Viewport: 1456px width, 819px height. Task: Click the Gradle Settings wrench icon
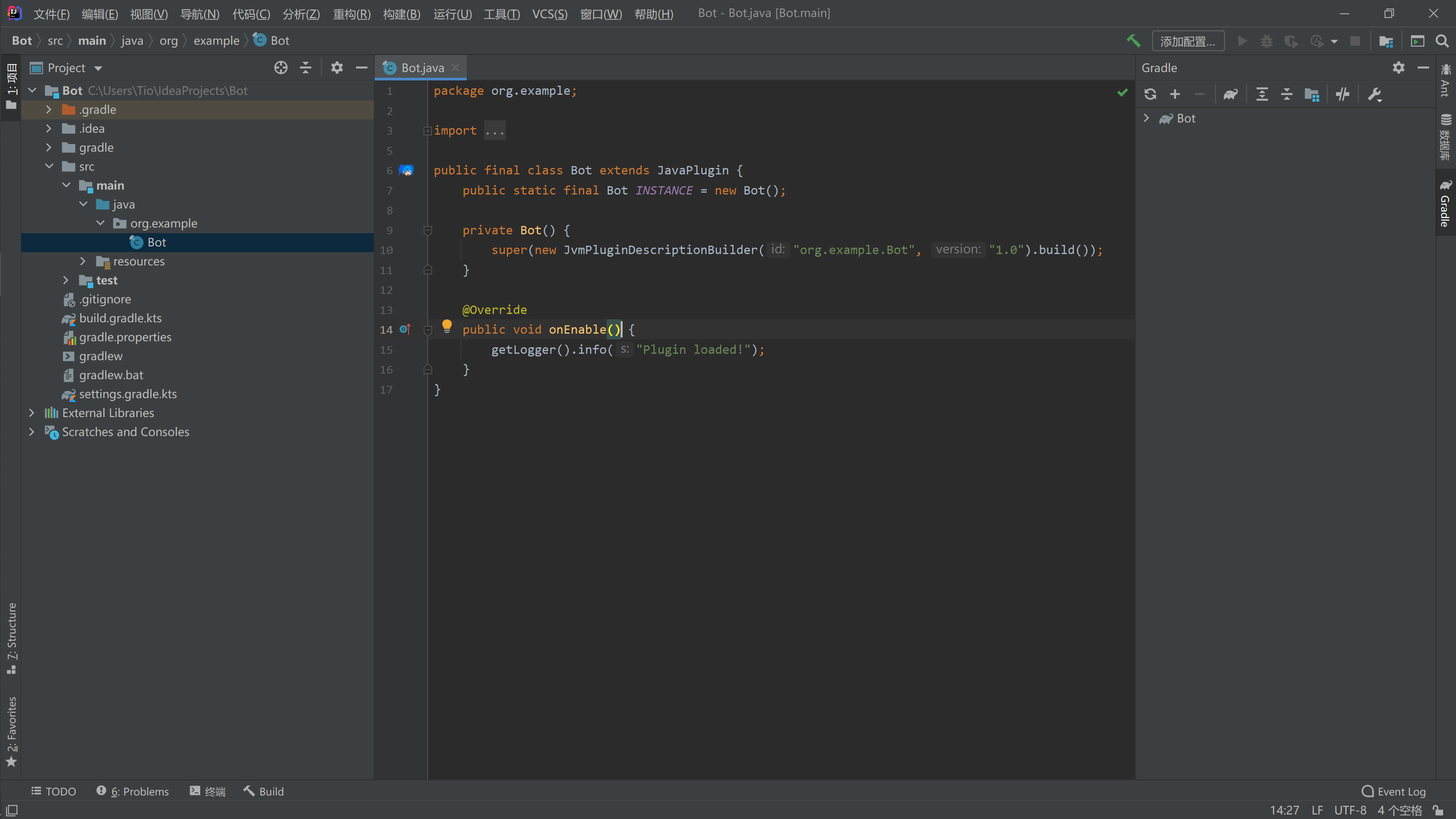[1375, 94]
